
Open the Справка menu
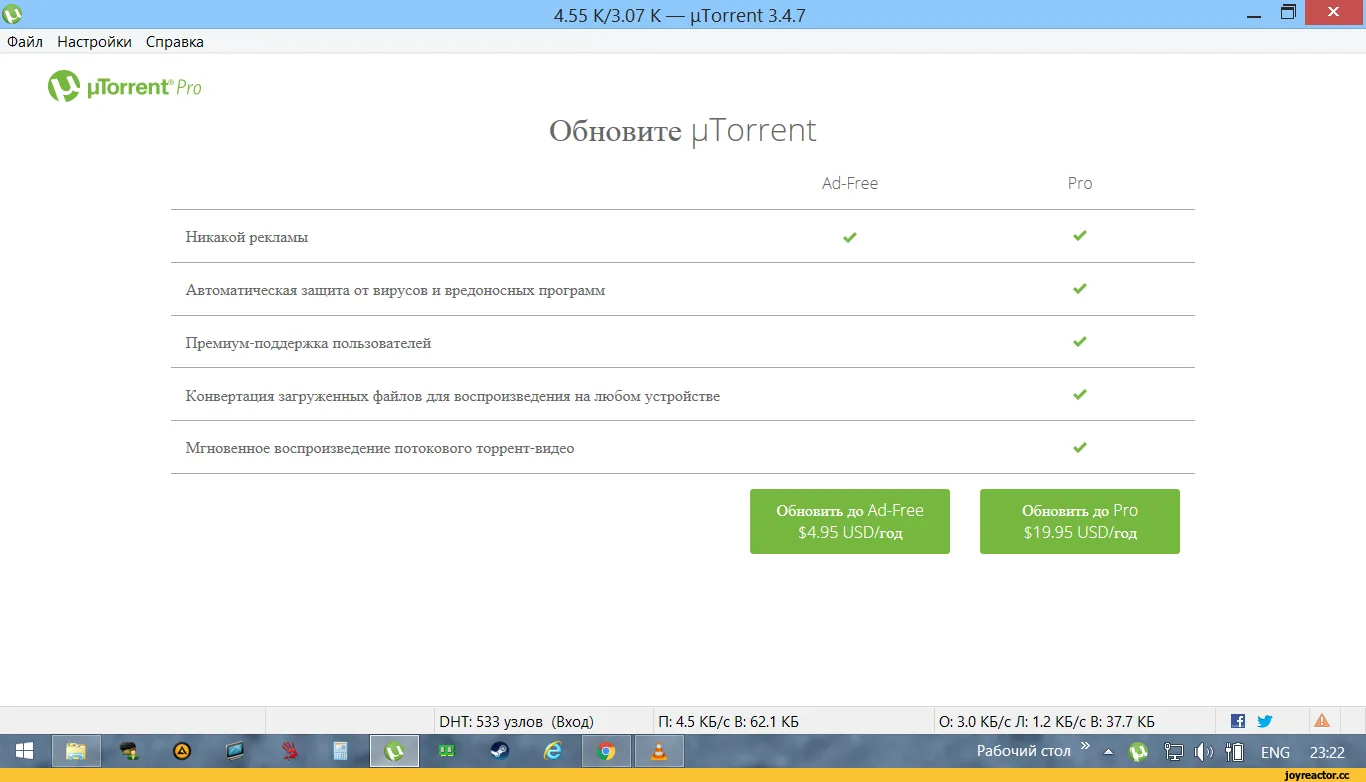[x=175, y=42]
